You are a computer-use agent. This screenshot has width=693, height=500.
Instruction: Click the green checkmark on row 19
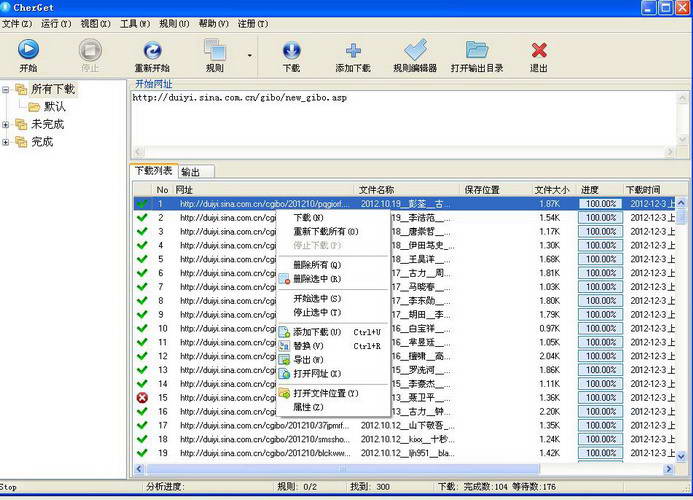(x=142, y=453)
